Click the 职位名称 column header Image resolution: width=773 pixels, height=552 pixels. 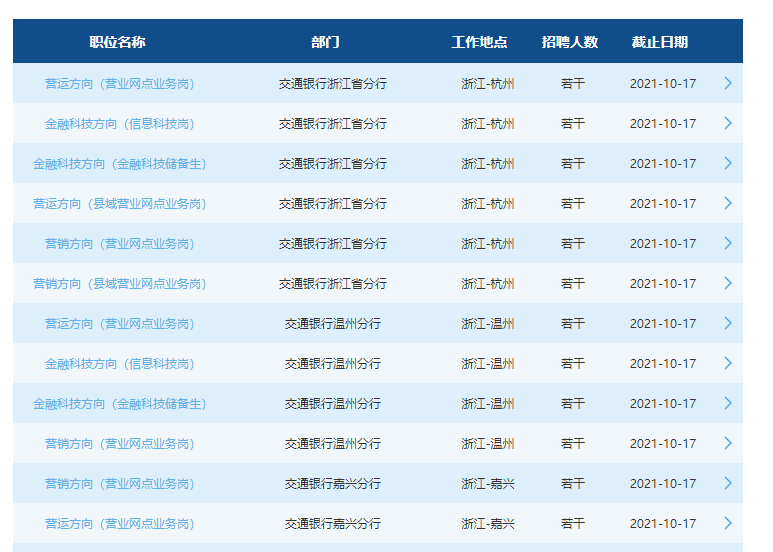pyautogui.click(x=117, y=42)
